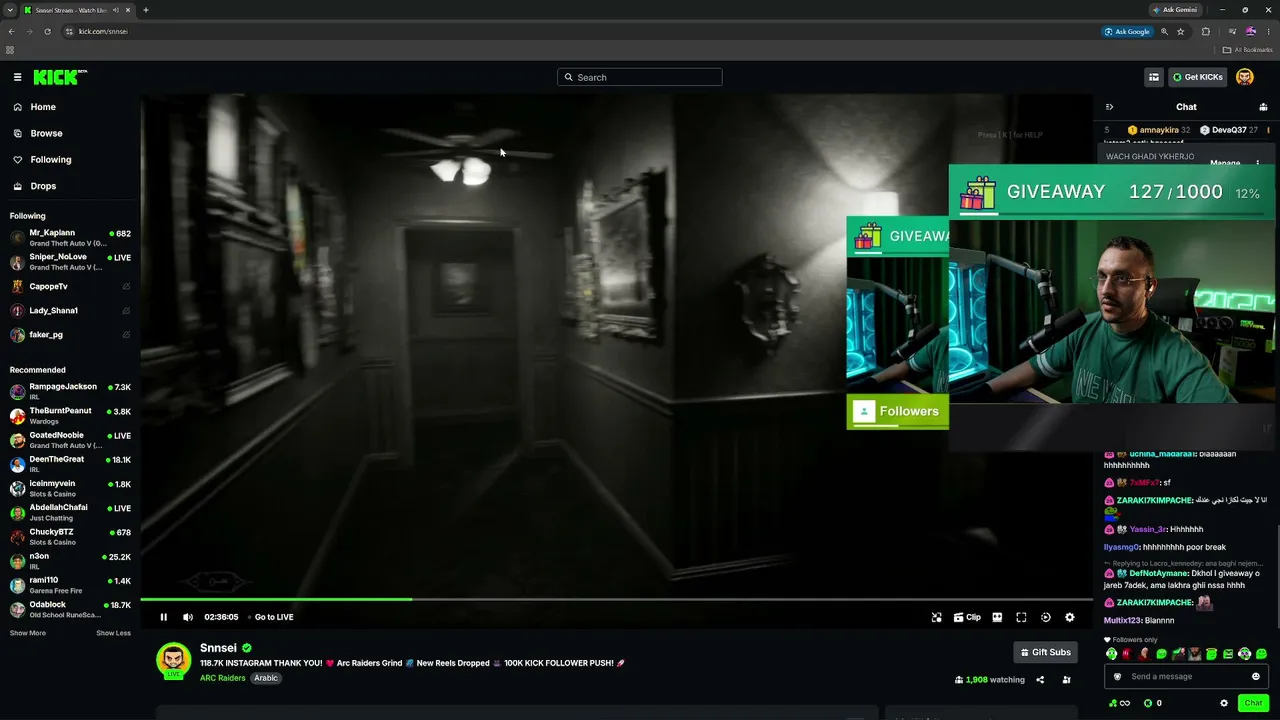Toggle theater mode
This screenshot has height=720, width=1280.
click(997, 617)
